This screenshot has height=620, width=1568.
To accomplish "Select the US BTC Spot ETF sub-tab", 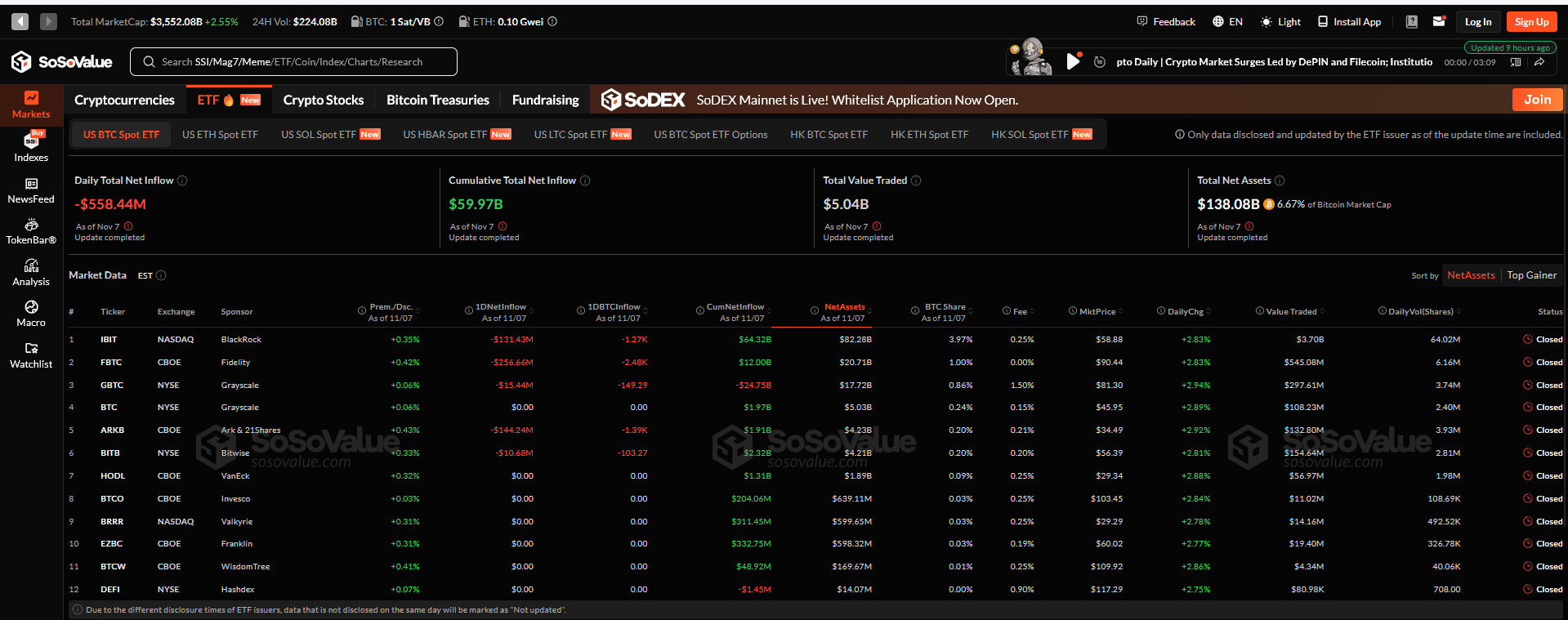I will [121, 134].
